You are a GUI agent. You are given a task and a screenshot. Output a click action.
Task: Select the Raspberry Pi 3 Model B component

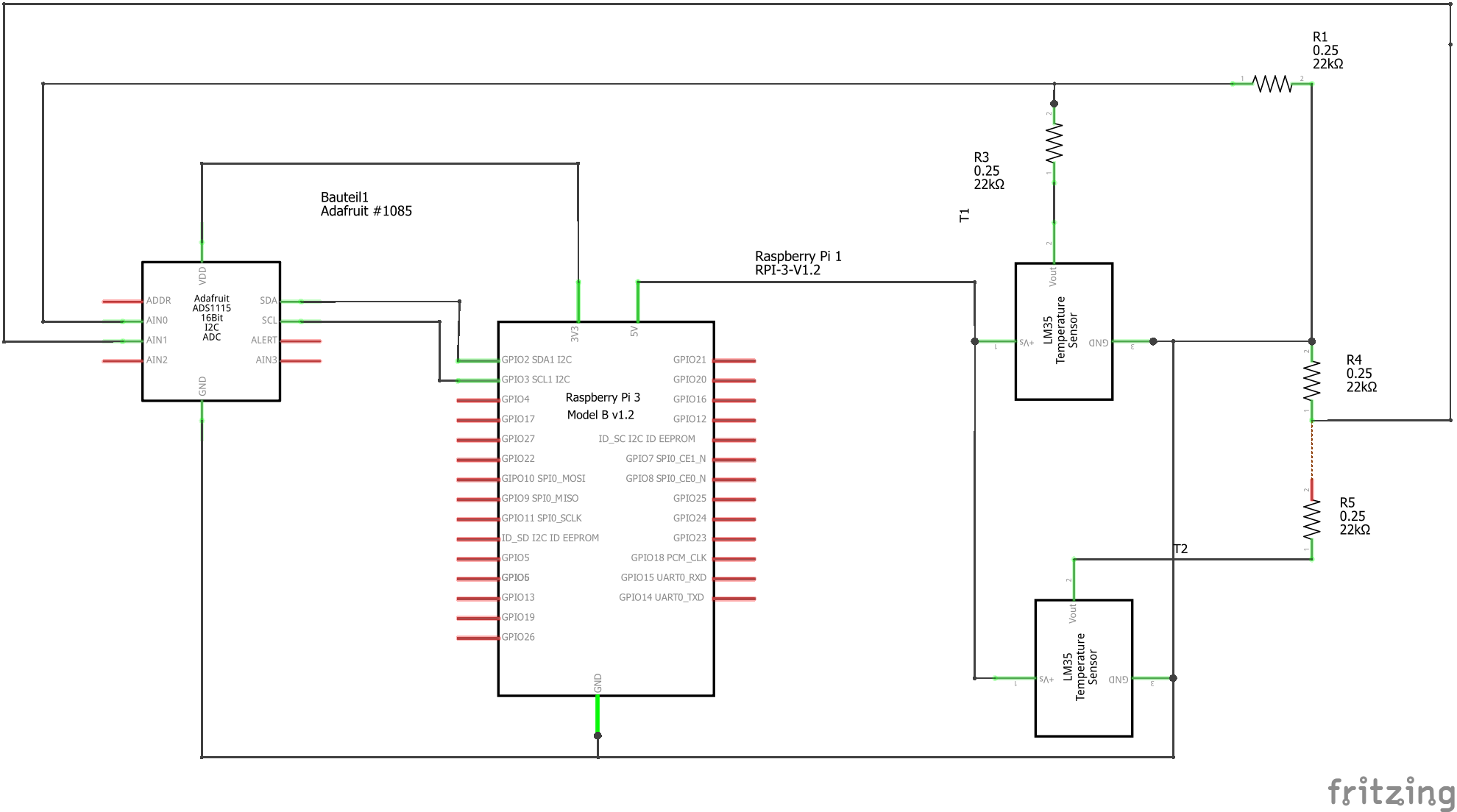pyautogui.click(x=606, y=508)
